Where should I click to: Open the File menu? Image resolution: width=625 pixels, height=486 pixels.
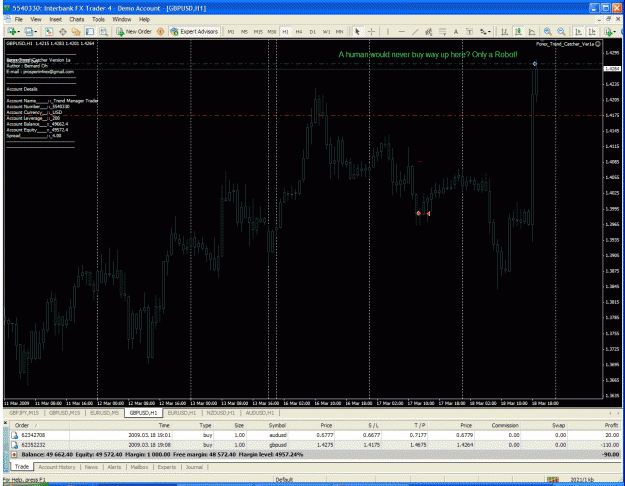pyautogui.click(x=19, y=19)
